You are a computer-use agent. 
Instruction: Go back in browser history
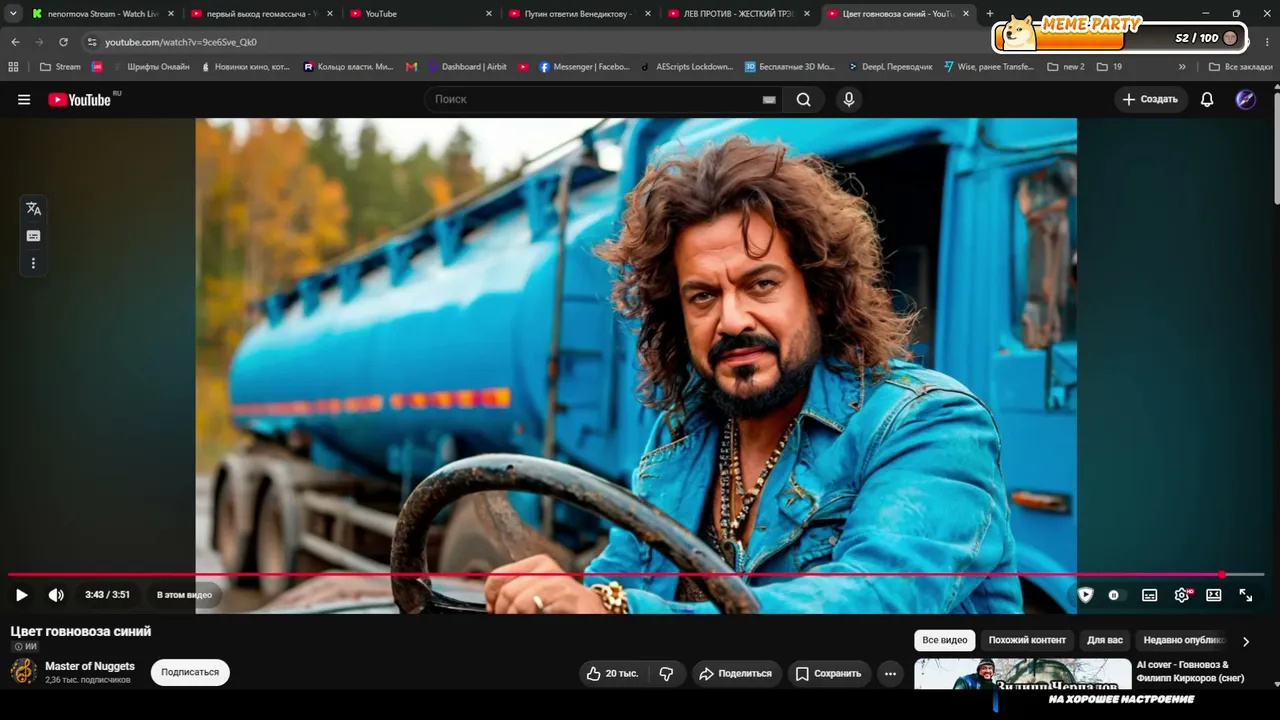coord(15,42)
